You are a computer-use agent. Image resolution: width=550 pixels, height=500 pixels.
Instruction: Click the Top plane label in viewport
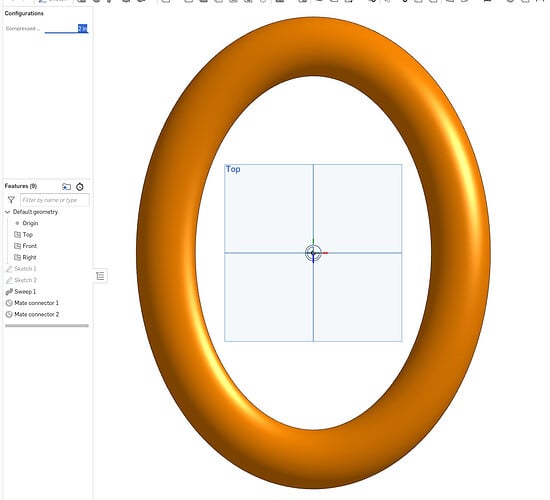[x=233, y=169]
